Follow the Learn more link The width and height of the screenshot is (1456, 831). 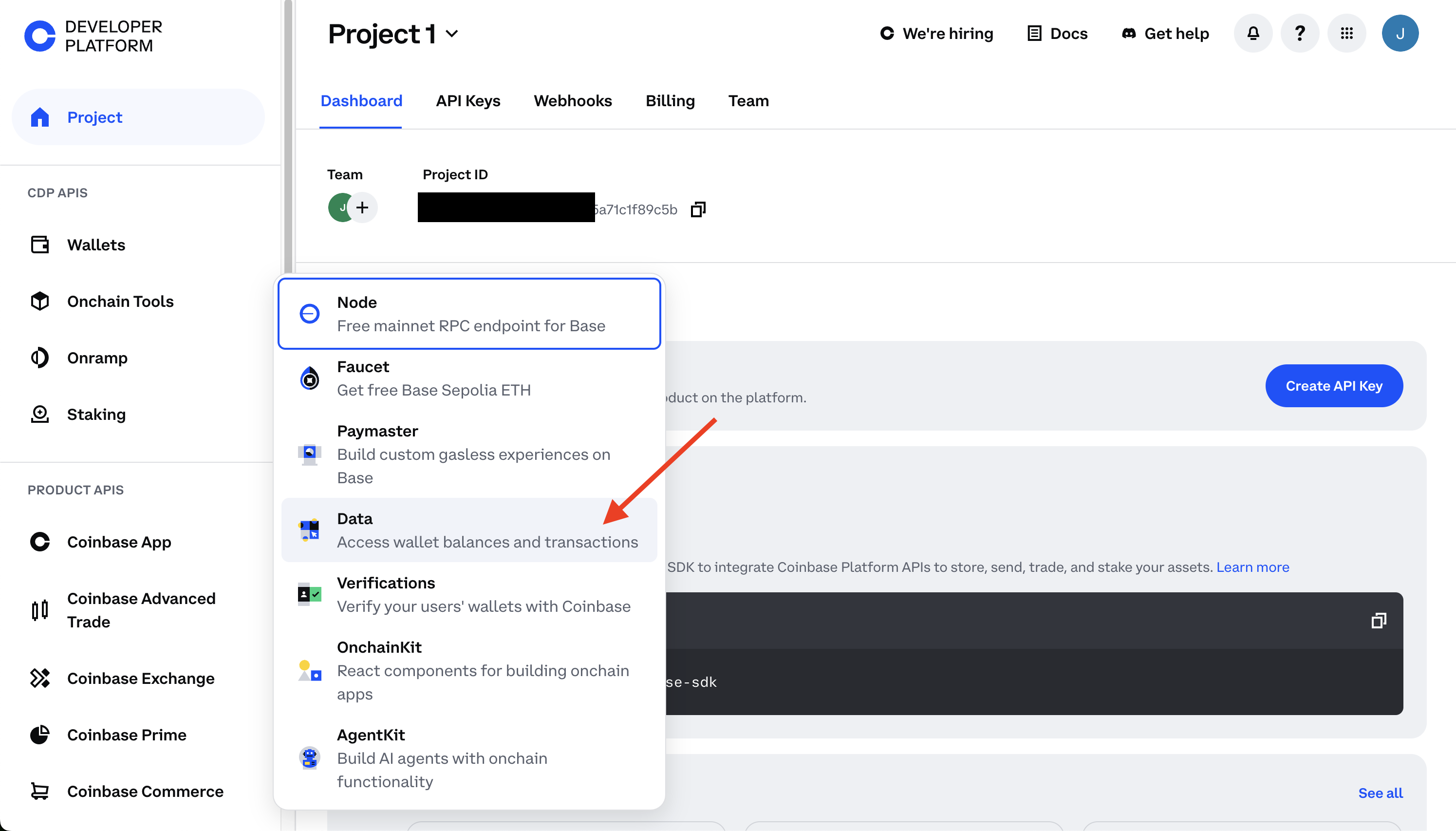click(x=1252, y=567)
